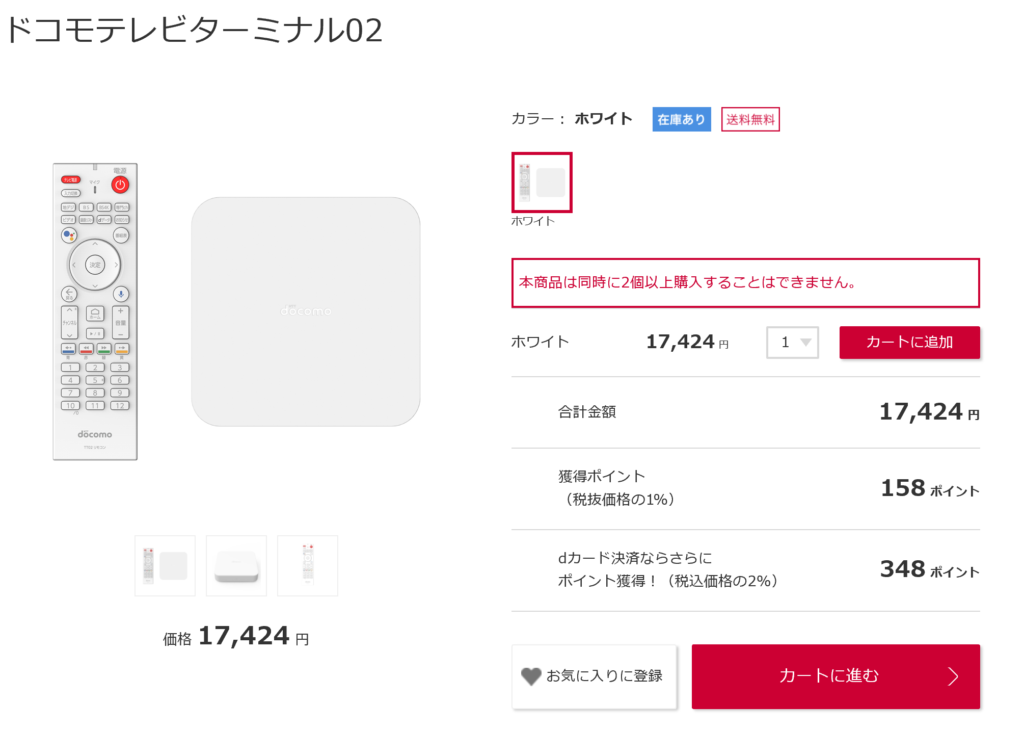Click the red power button on remote image
The image size is (1024, 730).
point(120,185)
